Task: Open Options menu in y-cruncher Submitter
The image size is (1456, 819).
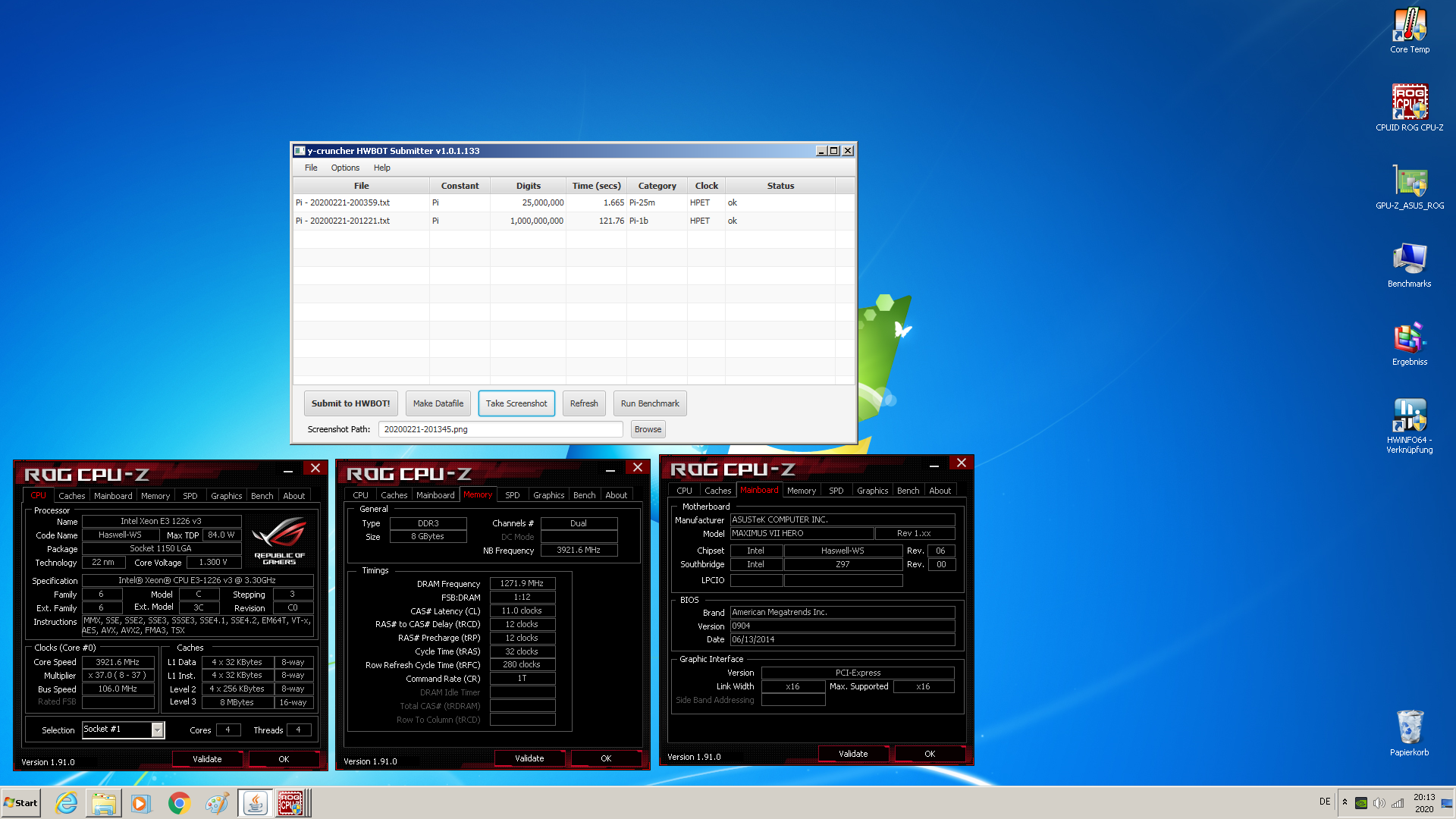Action: click(x=345, y=168)
